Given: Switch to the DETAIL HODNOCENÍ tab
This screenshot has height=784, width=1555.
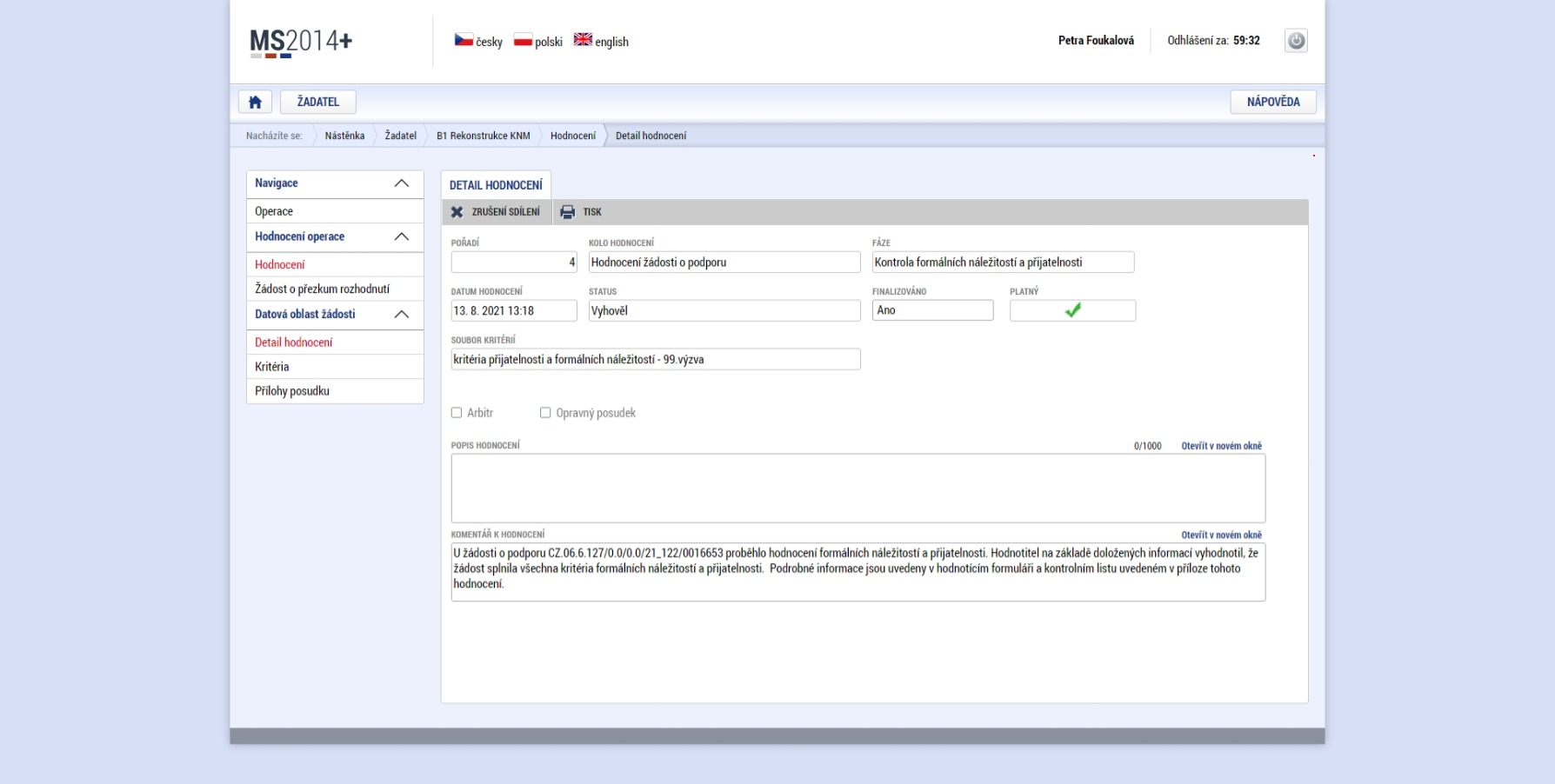Looking at the screenshot, I should point(496,185).
